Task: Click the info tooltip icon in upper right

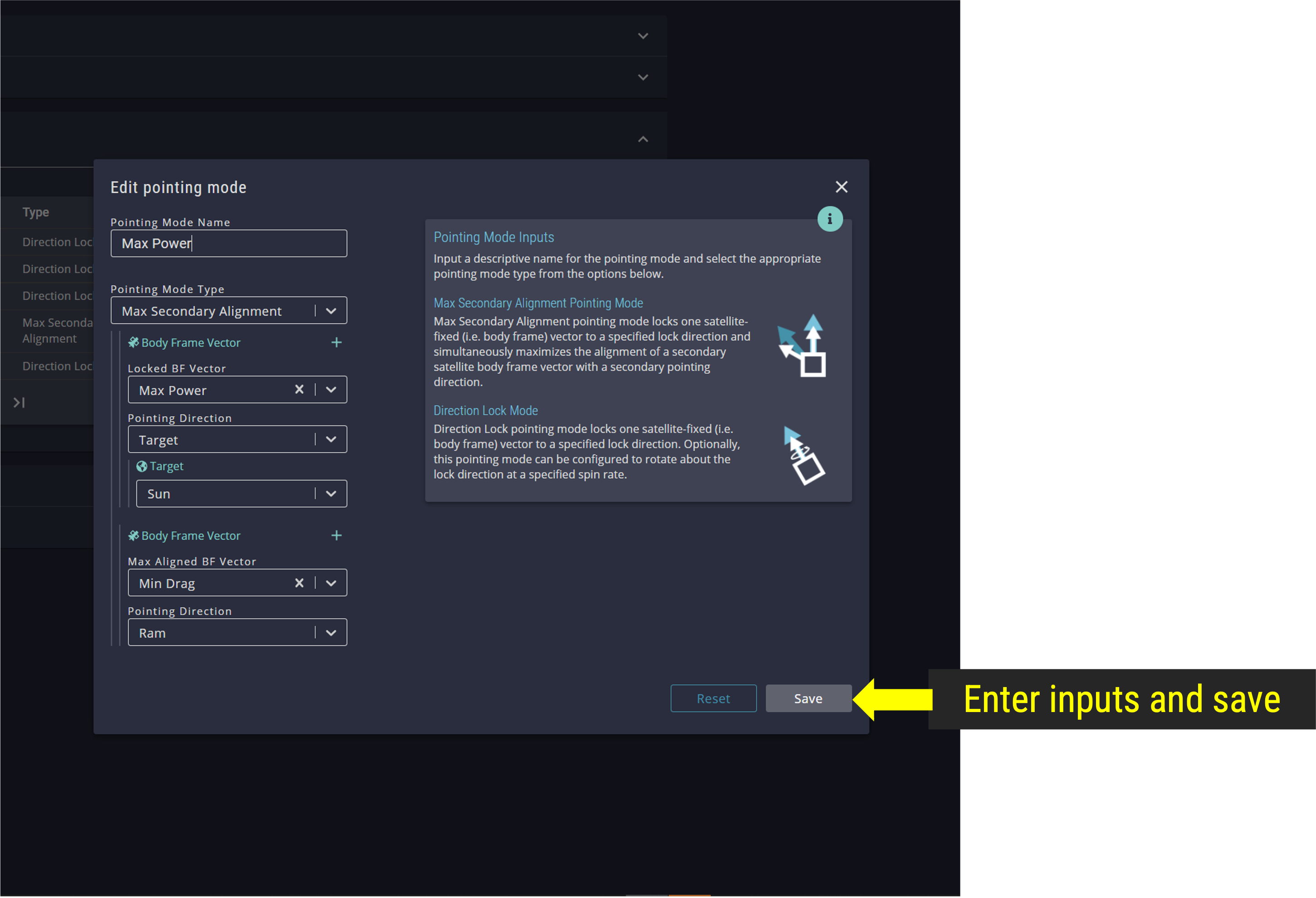Action: pyautogui.click(x=830, y=219)
